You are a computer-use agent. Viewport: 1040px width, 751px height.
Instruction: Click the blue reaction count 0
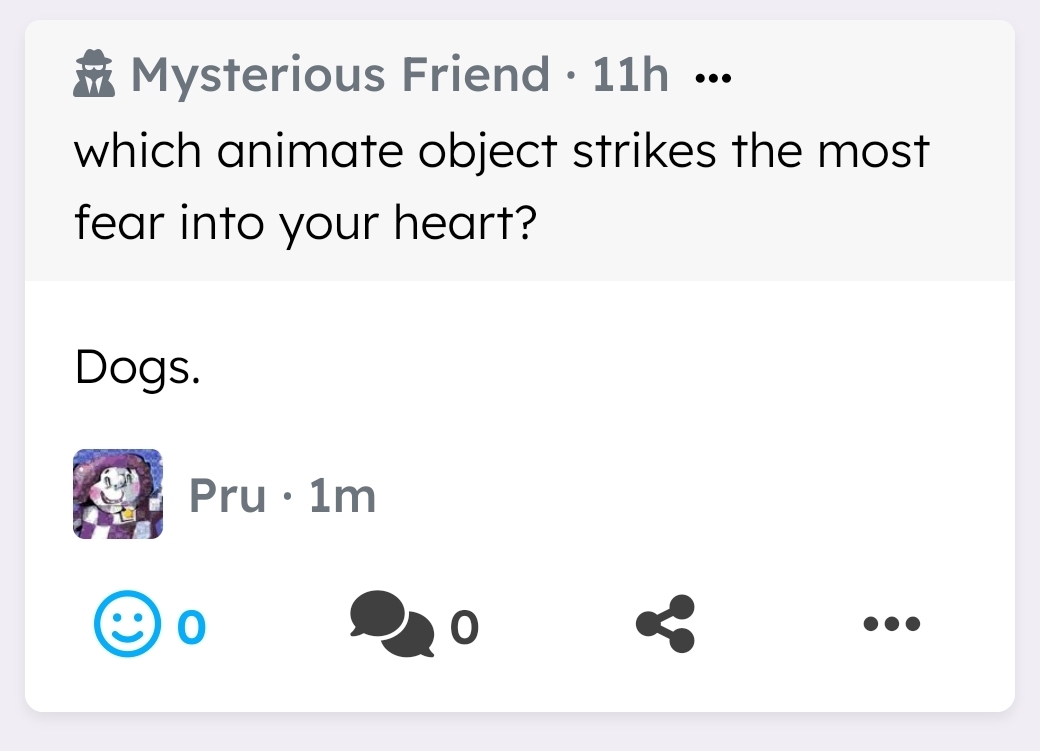(x=192, y=626)
